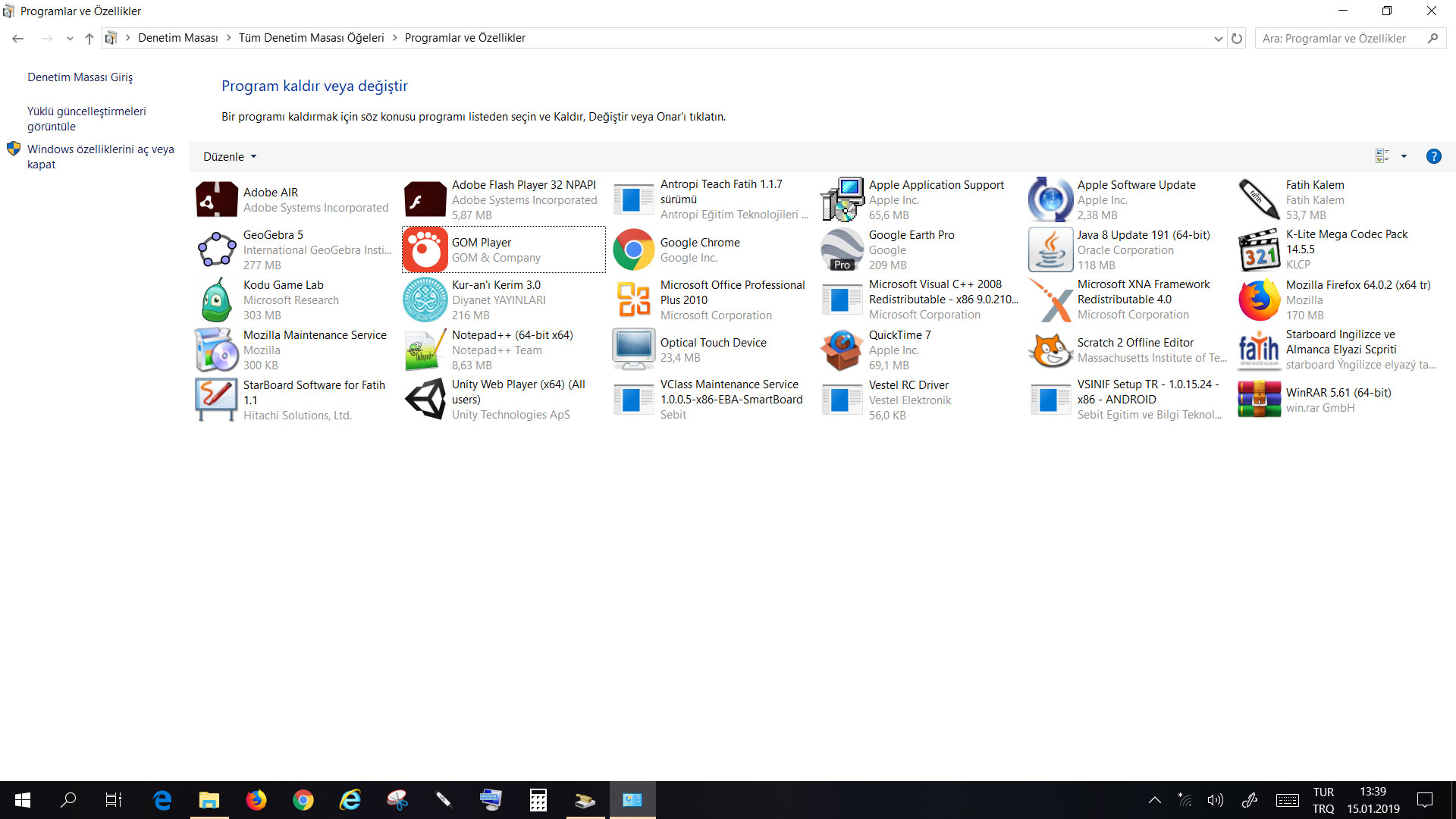Select the Adobe AIR program icon

216,200
